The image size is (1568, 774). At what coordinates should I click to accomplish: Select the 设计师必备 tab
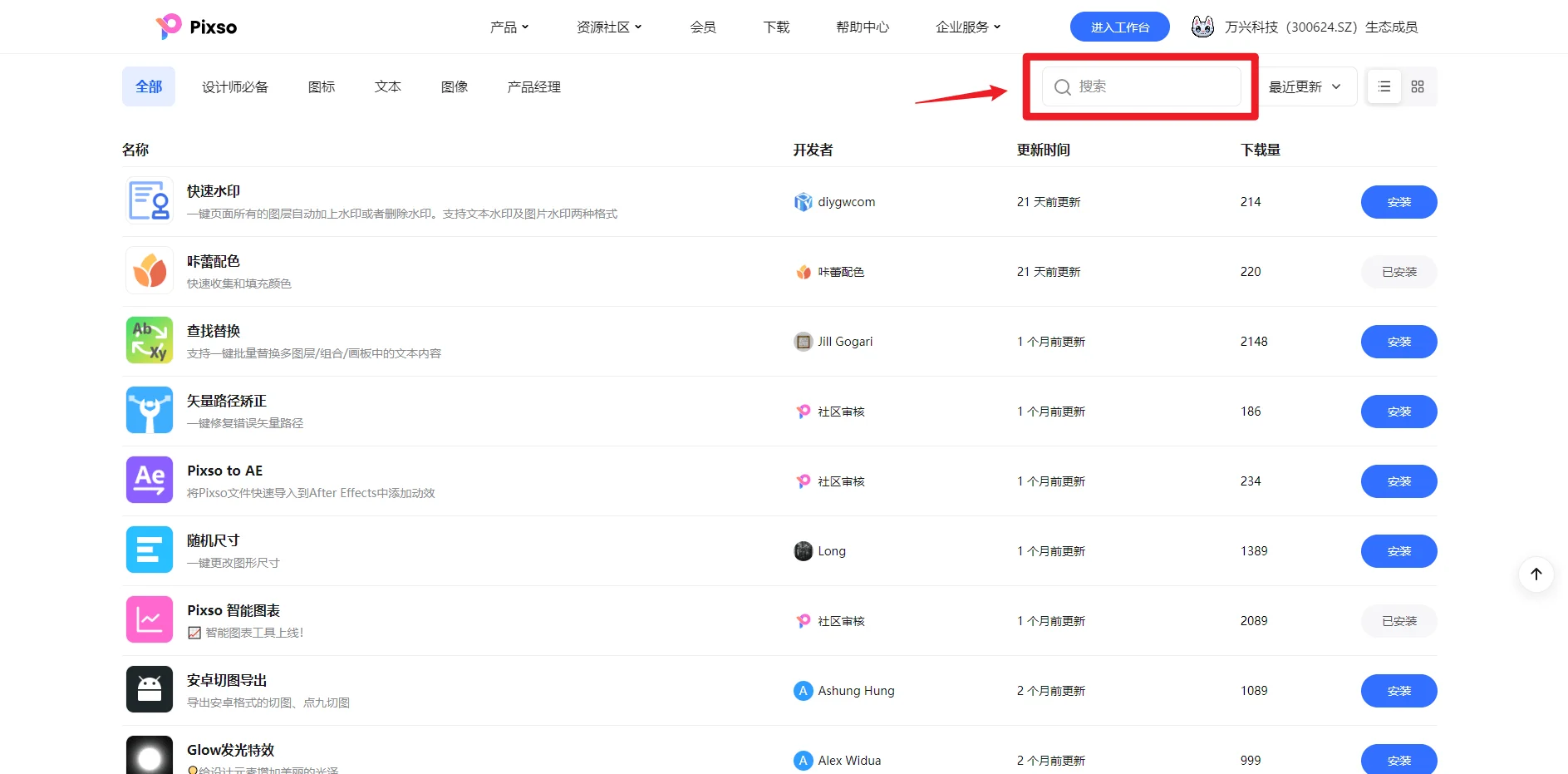click(235, 86)
